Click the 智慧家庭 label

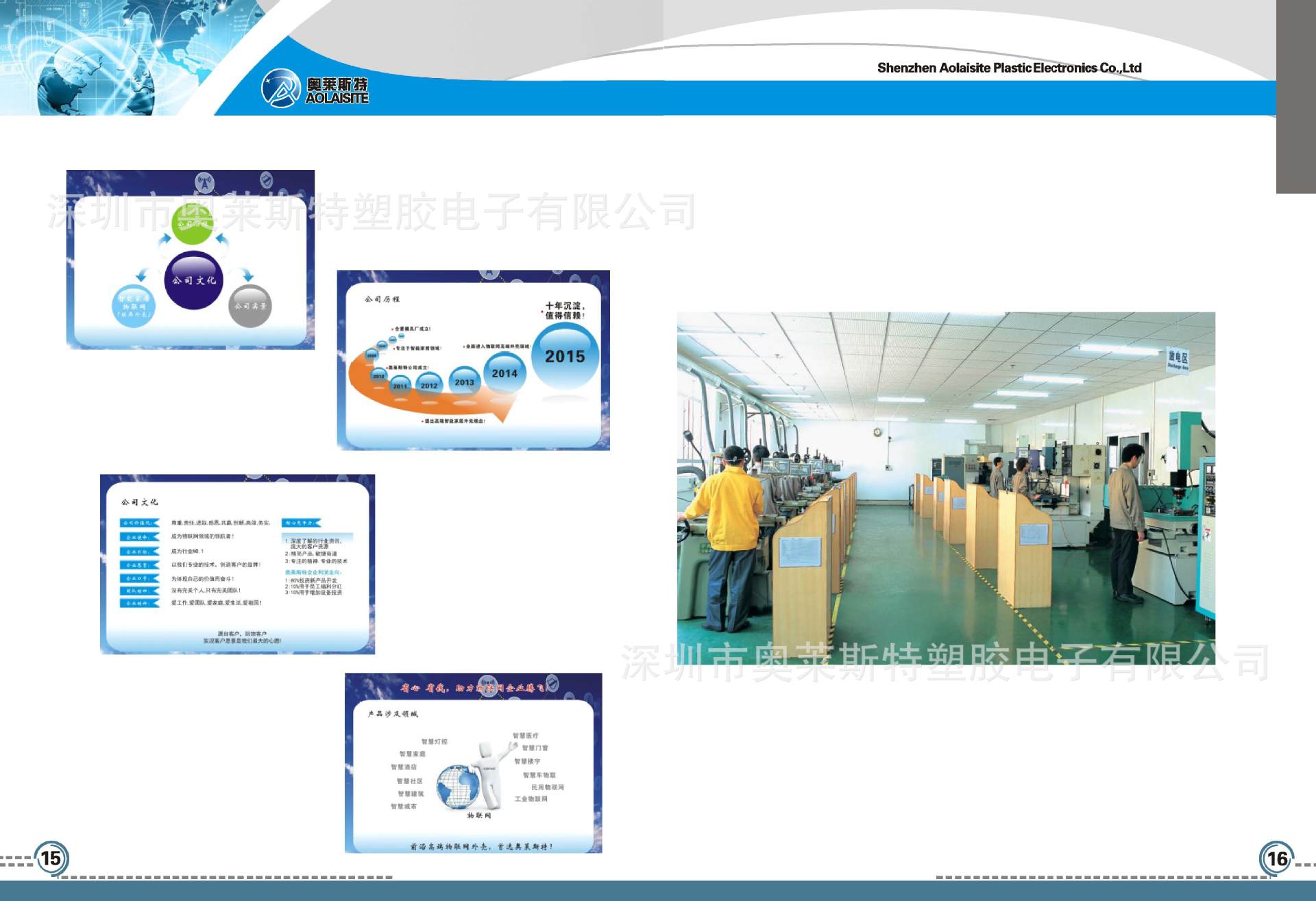pyautogui.click(x=413, y=754)
